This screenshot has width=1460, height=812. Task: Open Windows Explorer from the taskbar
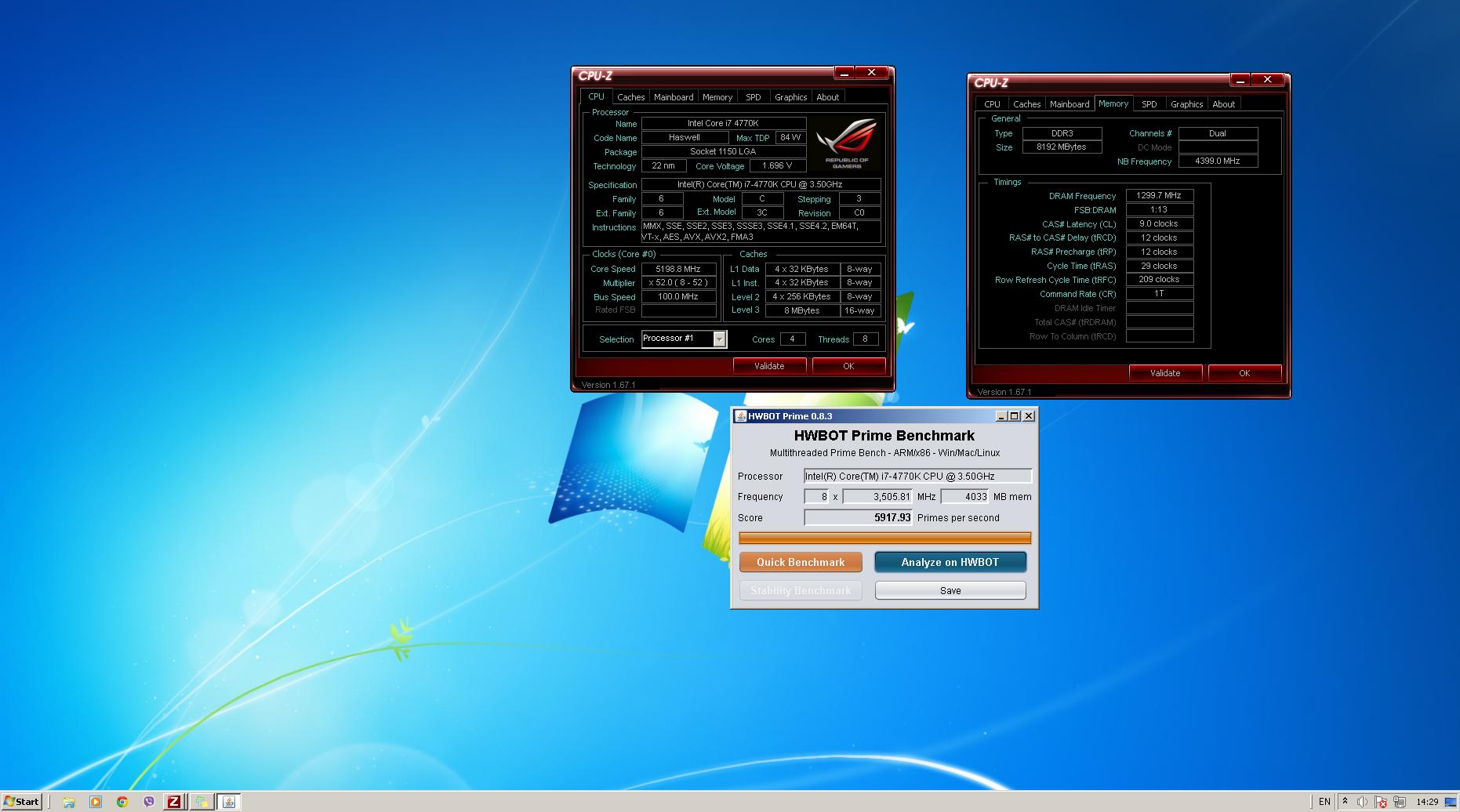(69, 802)
